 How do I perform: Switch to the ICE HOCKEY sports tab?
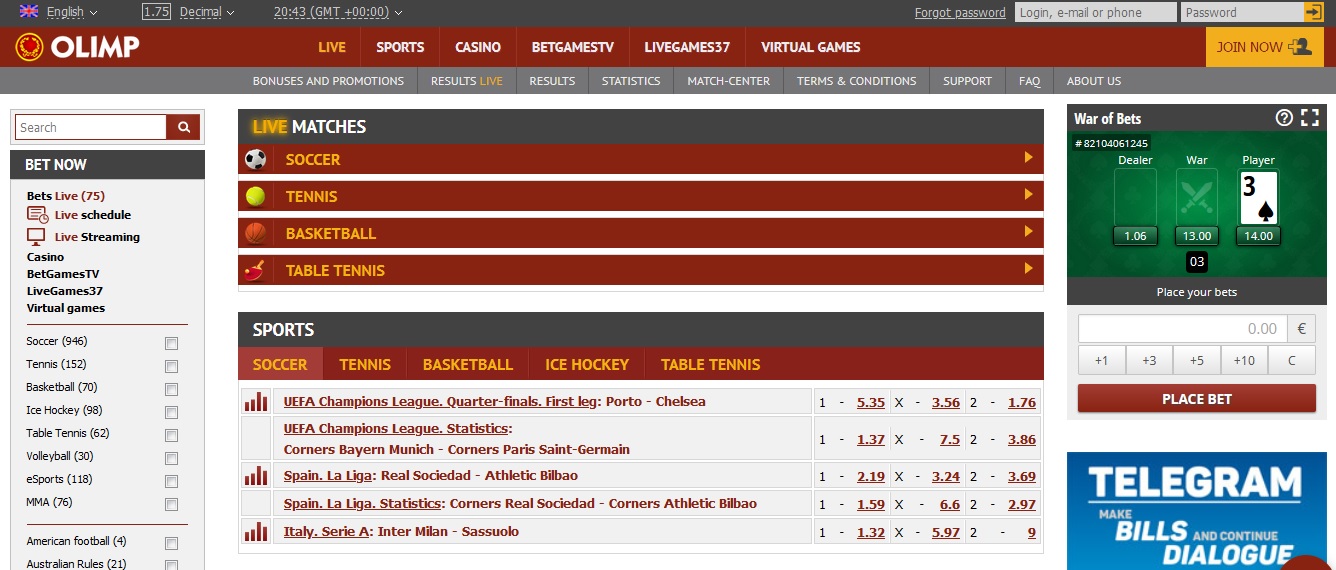[x=587, y=364]
